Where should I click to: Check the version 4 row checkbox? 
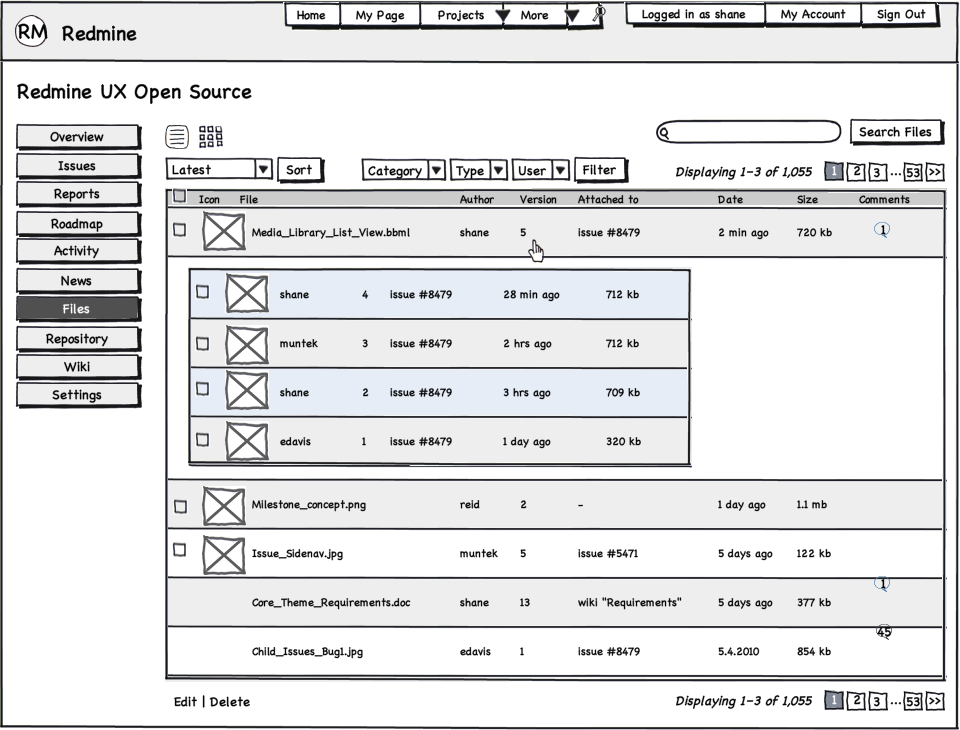[x=203, y=292]
